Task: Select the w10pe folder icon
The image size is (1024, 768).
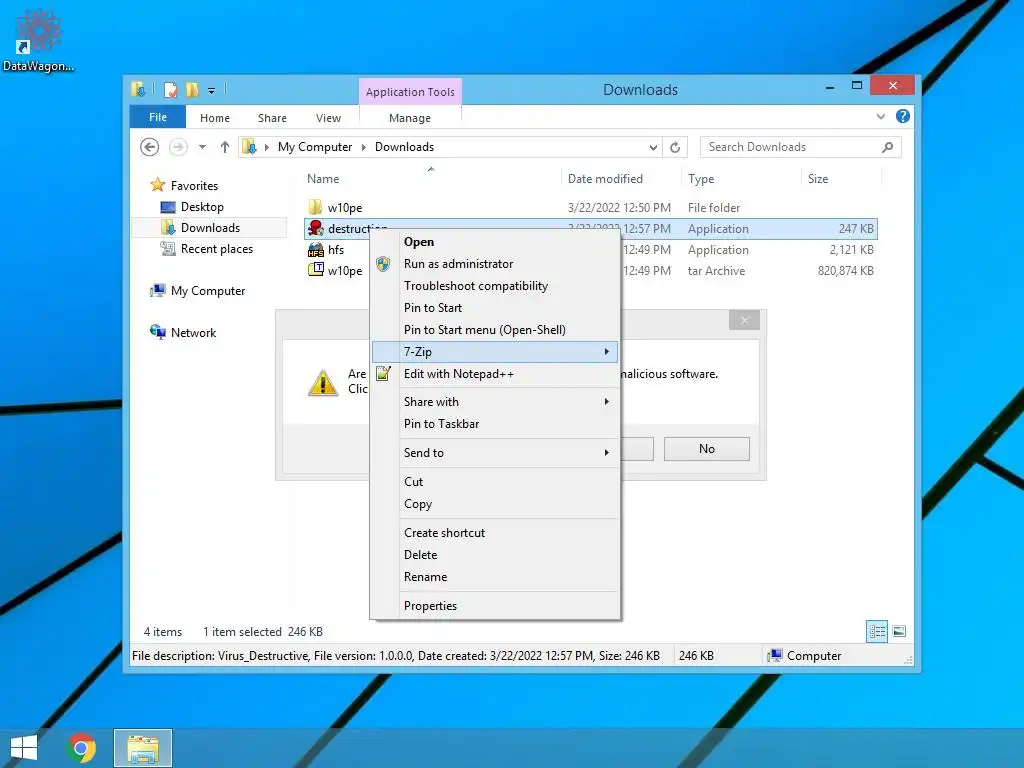Action: point(315,207)
